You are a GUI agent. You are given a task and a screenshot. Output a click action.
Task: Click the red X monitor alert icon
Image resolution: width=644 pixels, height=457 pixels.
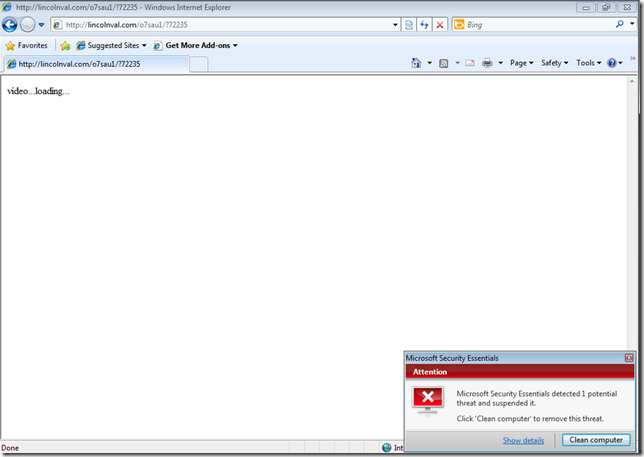tap(428, 400)
